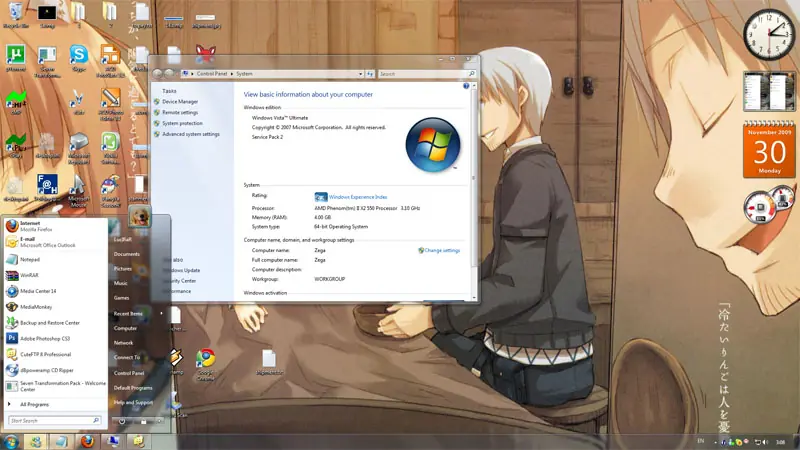Screen dimensions: 800x450
Task: Click the taskbar clock
Action: [x=780, y=442]
